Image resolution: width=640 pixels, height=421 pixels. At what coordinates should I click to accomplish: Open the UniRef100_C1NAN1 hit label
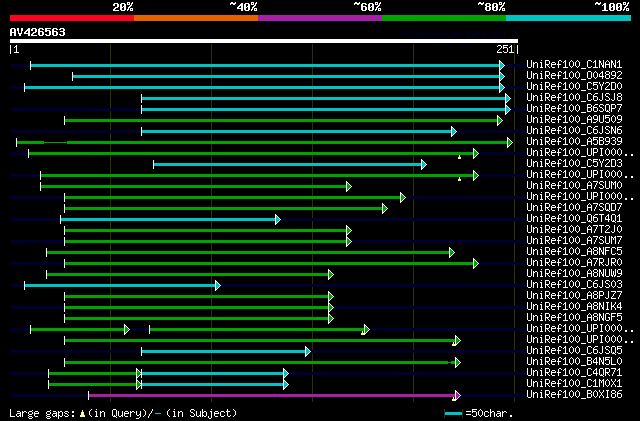click(574, 64)
